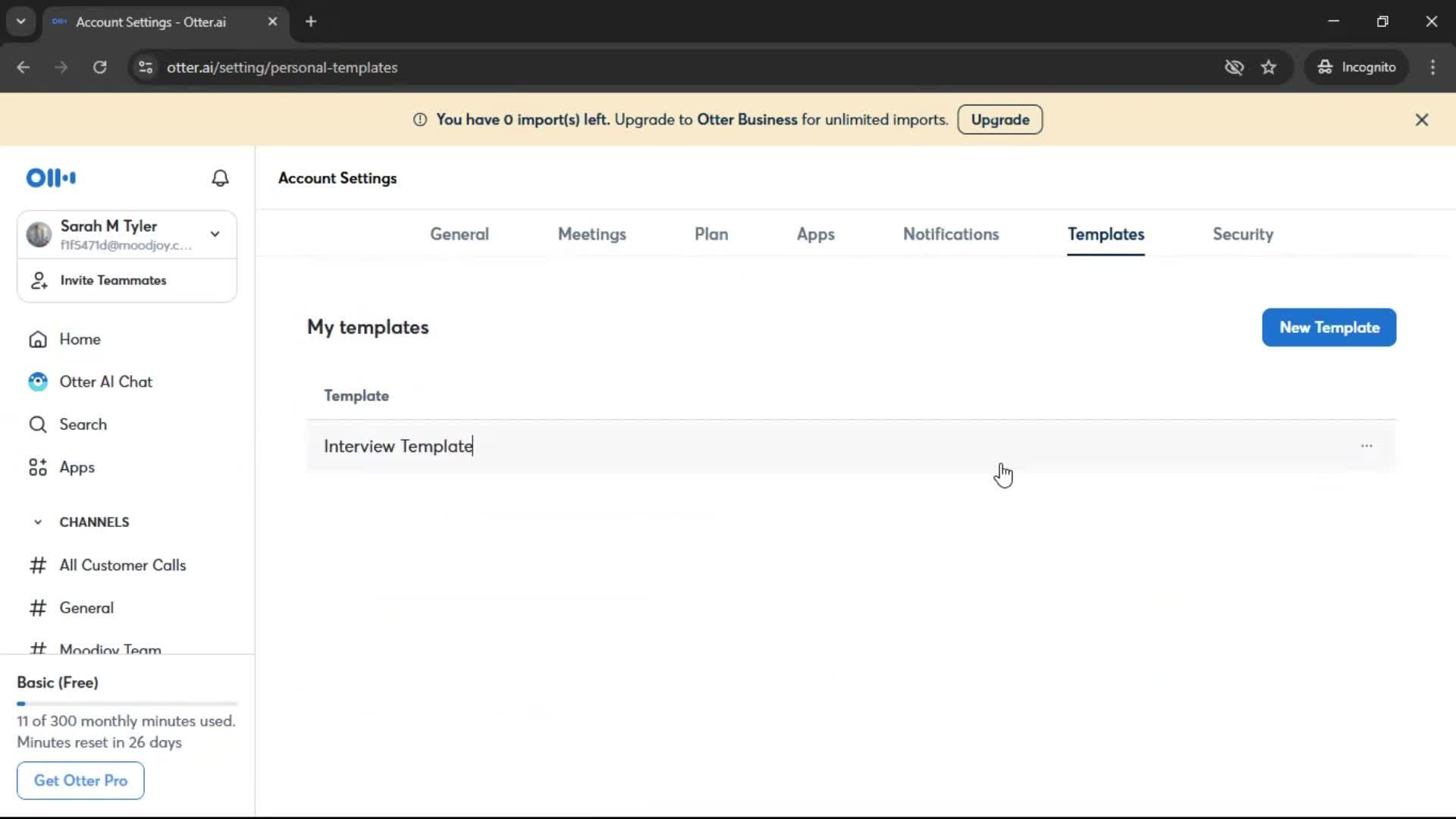
Task: Open Apps in sidebar
Action: coord(77,467)
